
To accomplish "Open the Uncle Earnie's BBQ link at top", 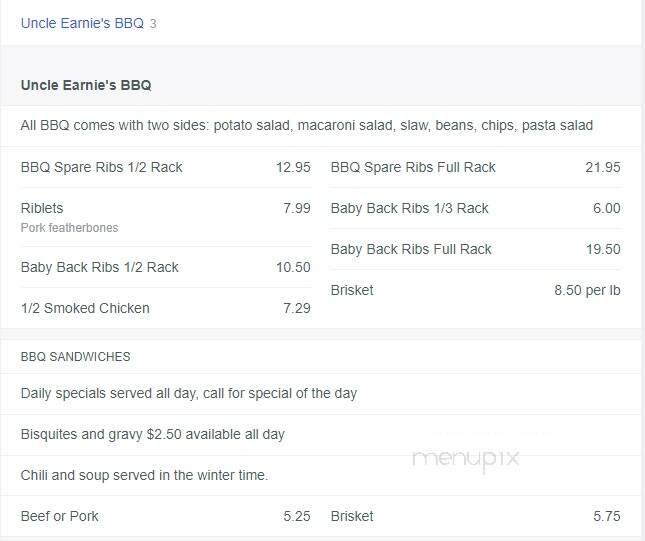I will [x=82, y=23].
